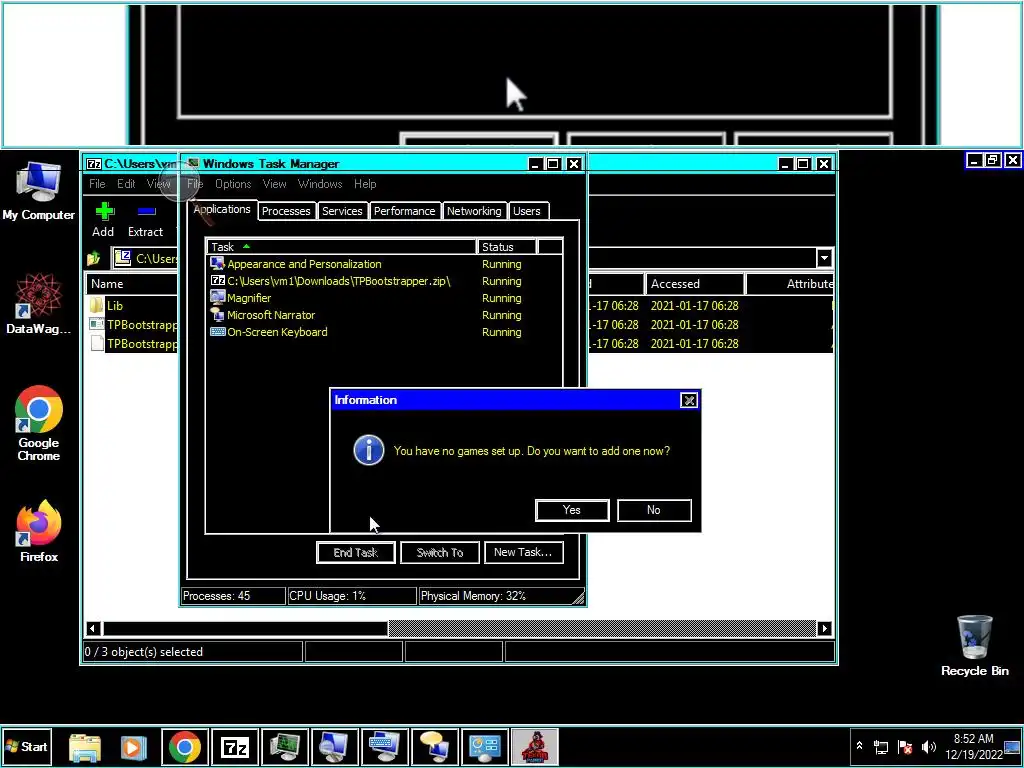
Task: Open the Google Chrome desktop shortcut
Action: point(39,423)
